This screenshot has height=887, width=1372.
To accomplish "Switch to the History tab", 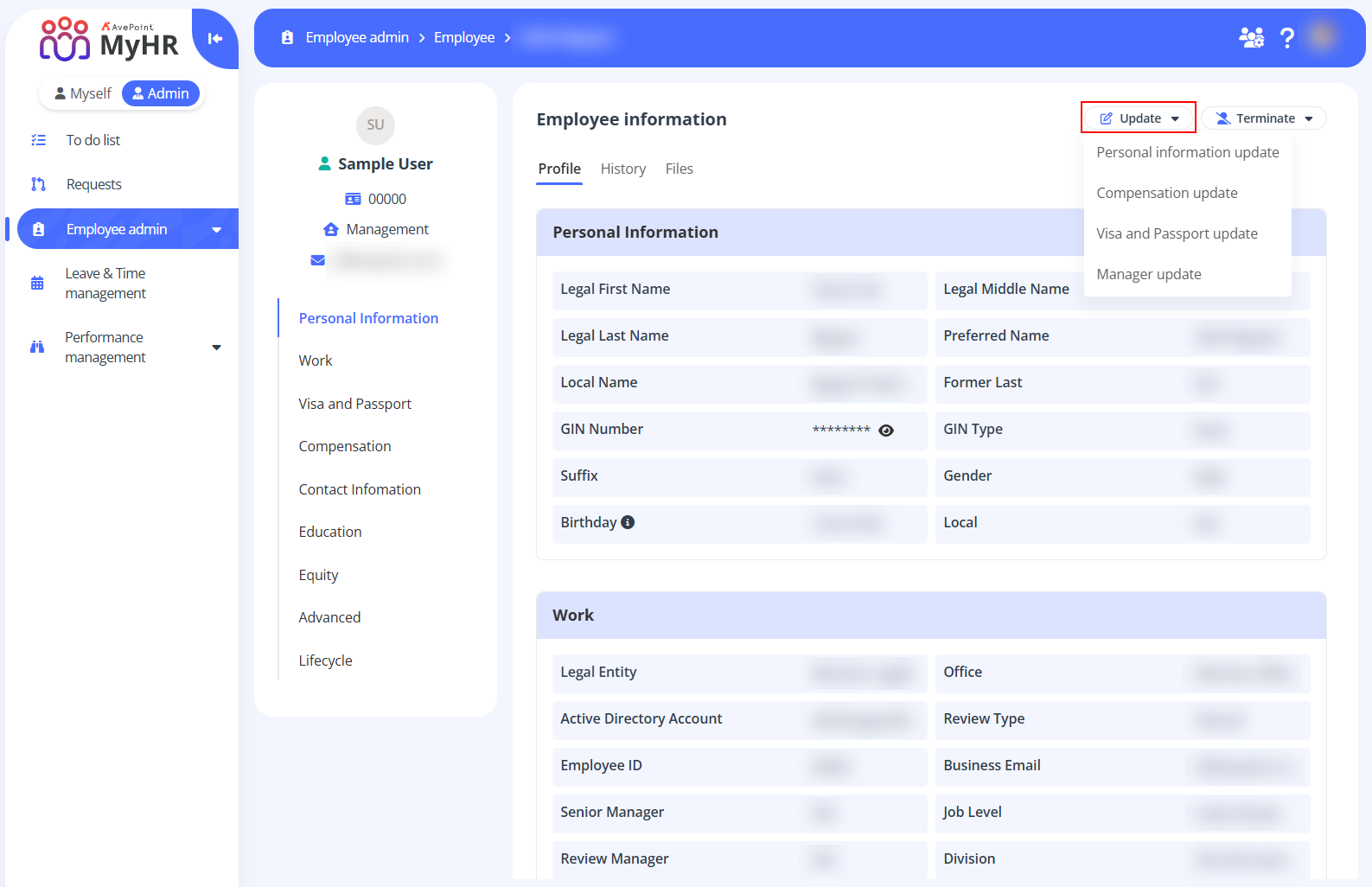I will tap(622, 169).
